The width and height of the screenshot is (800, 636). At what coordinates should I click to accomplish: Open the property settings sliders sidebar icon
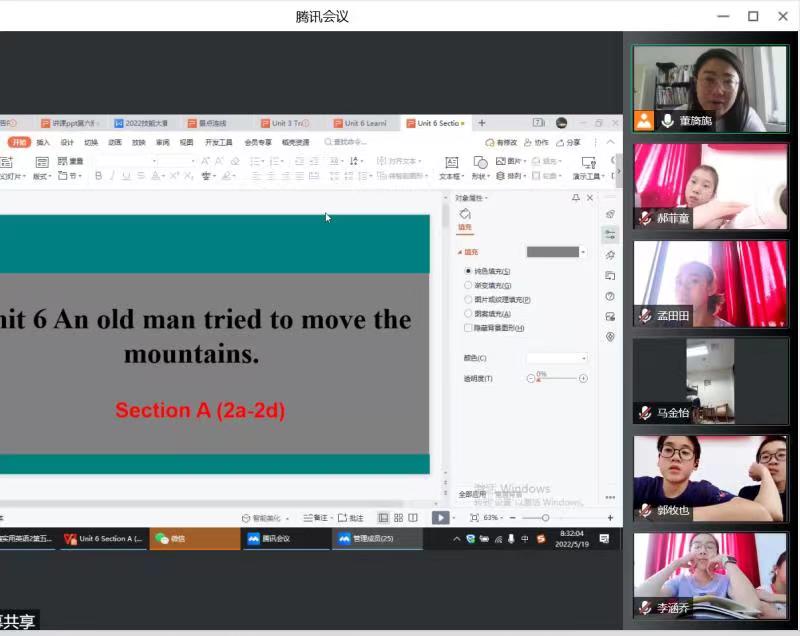point(610,235)
